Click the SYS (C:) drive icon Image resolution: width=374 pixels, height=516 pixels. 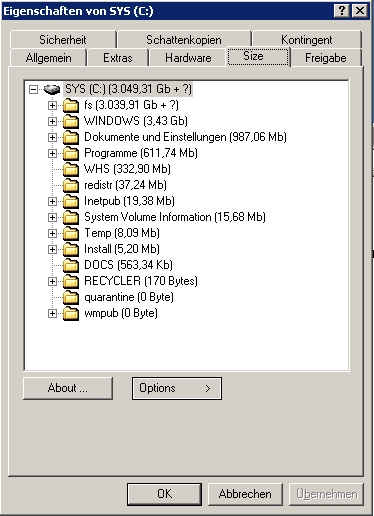[x=52, y=89]
